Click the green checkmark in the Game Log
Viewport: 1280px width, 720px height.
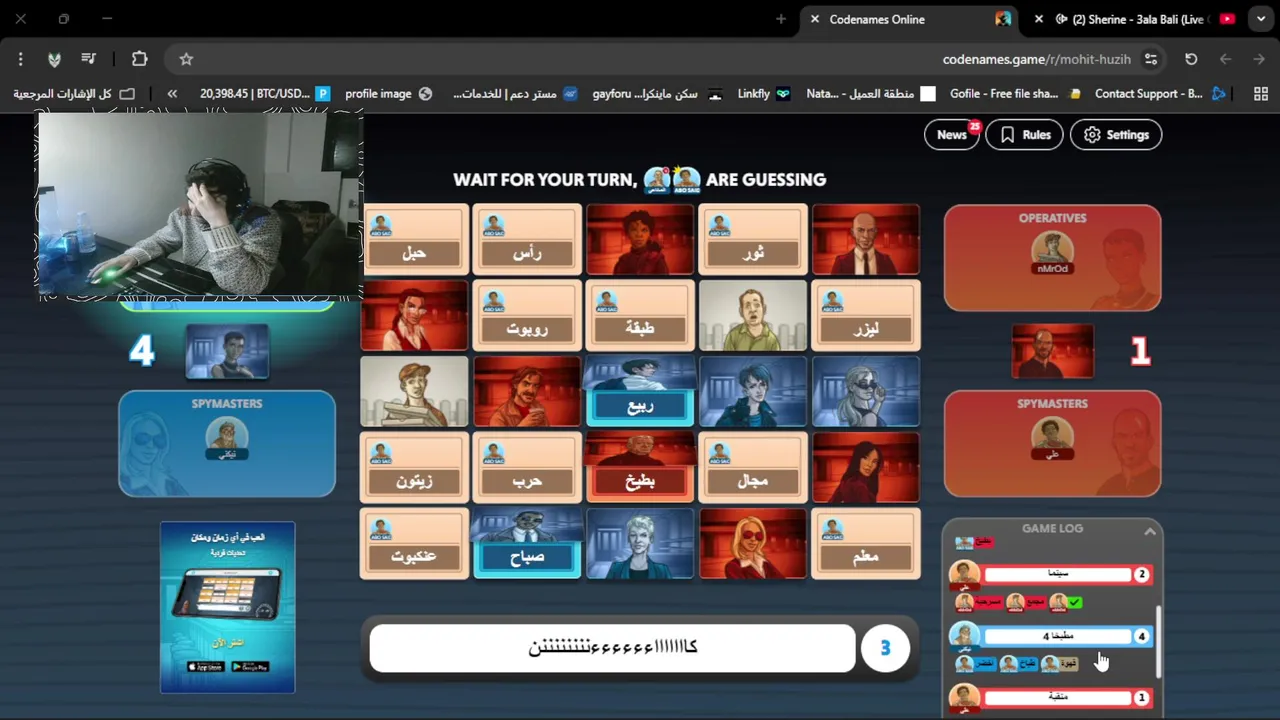click(1074, 602)
